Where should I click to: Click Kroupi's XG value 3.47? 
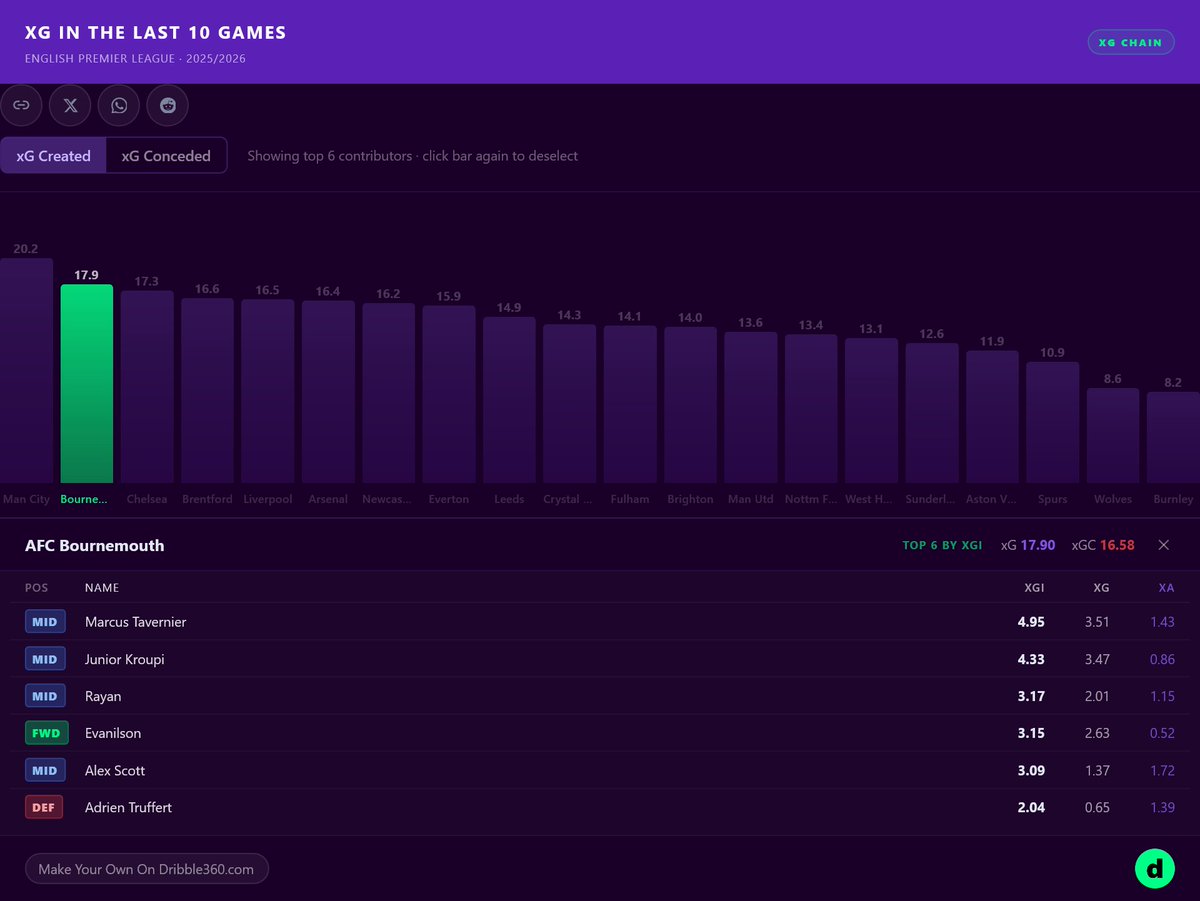pyautogui.click(x=1097, y=660)
